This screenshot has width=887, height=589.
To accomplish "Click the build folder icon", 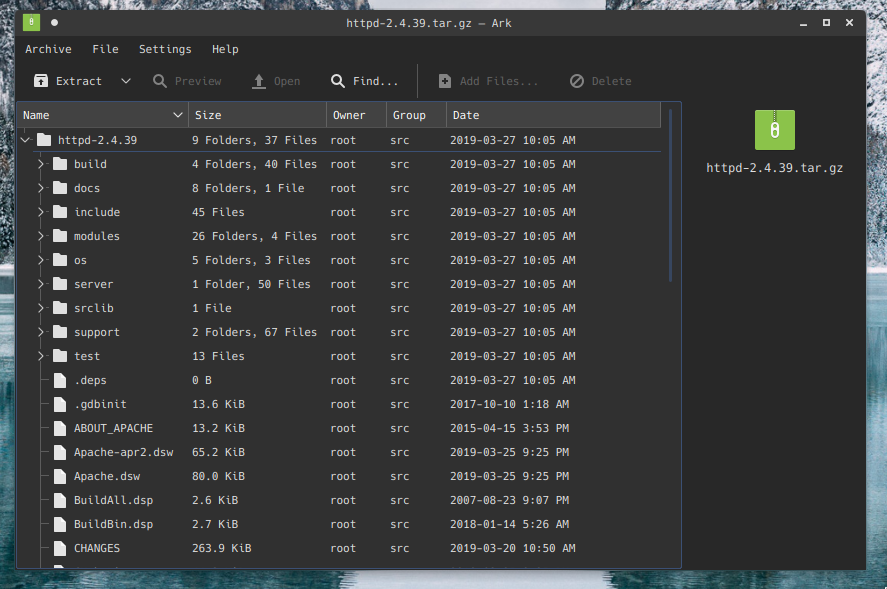I will pos(60,164).
